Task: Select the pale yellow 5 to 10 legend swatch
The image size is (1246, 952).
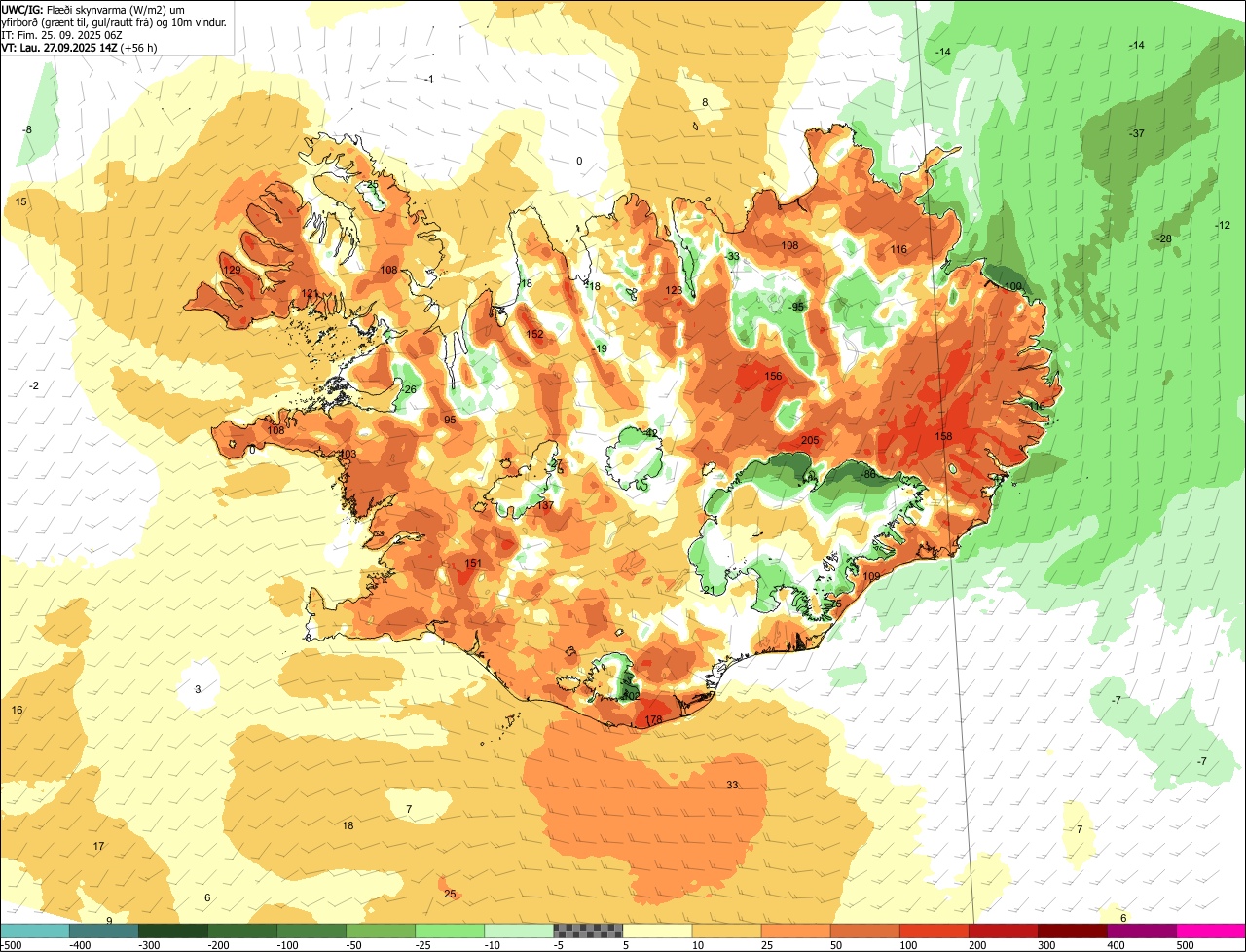Action: (657, 931)
